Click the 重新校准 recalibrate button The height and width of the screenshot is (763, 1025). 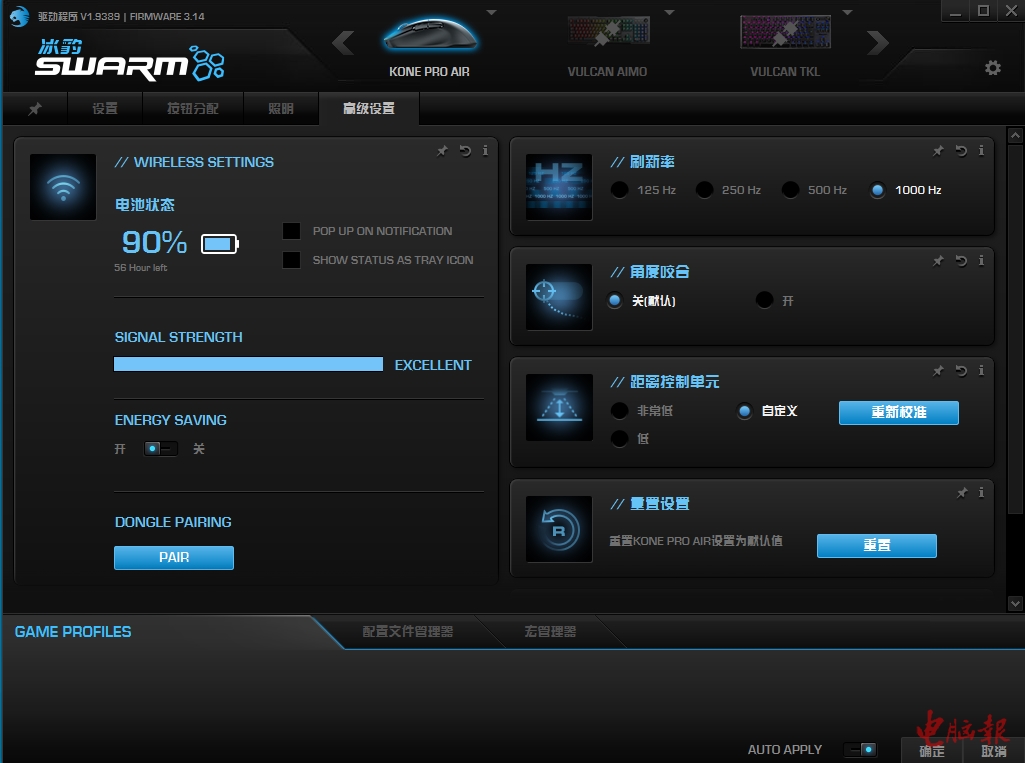(898, 412)
